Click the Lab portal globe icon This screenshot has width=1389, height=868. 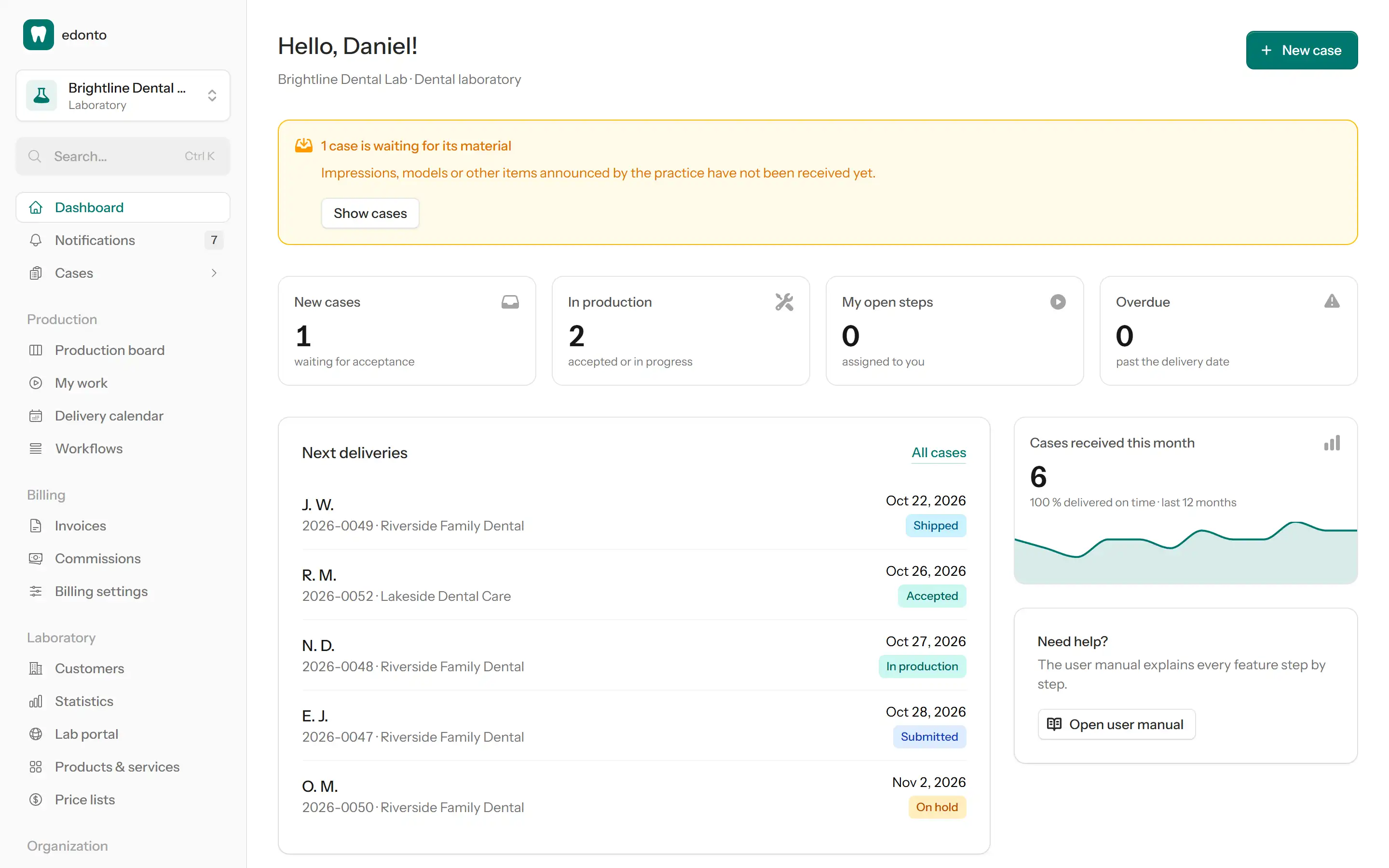pos(36,733)
